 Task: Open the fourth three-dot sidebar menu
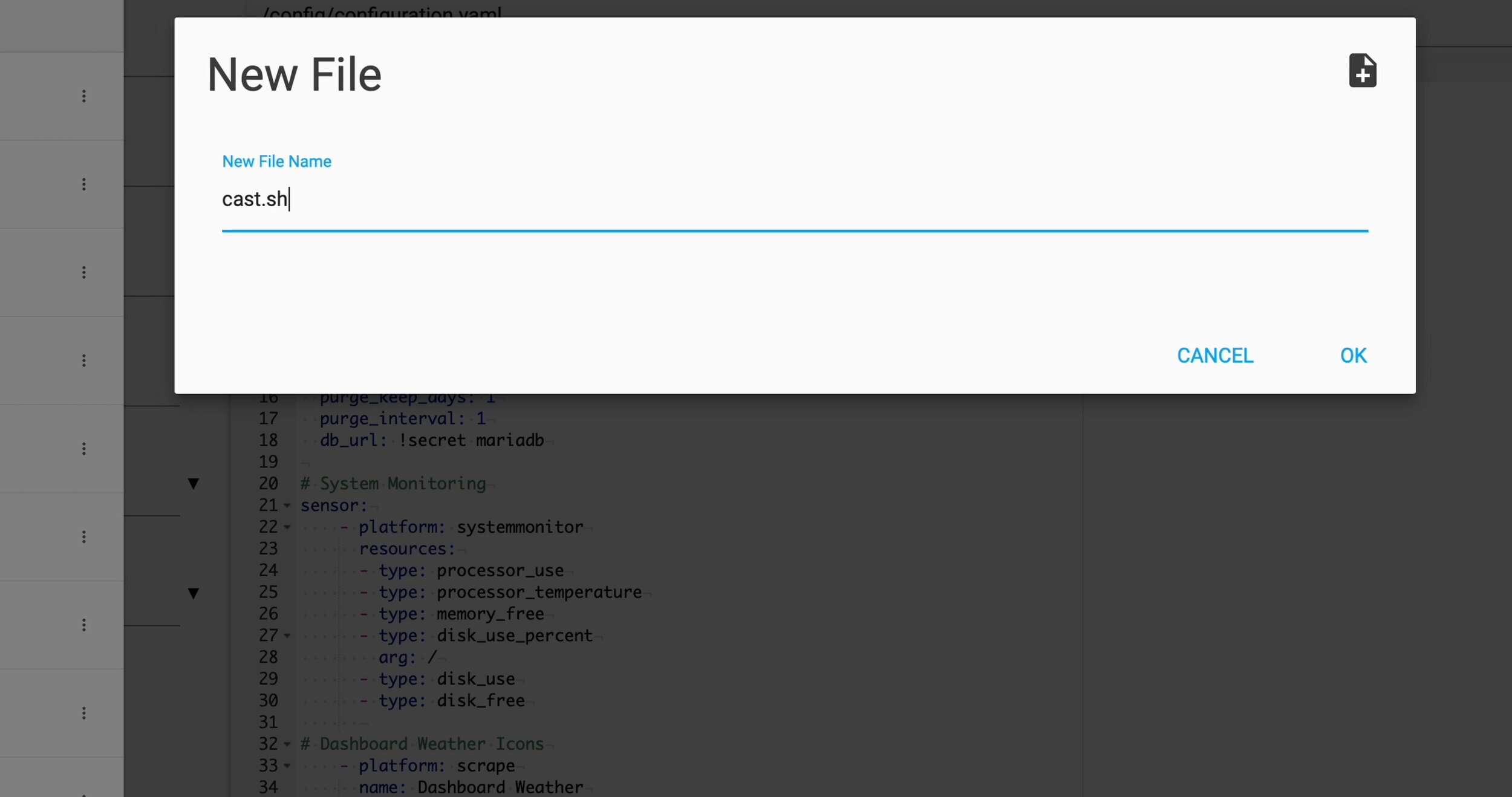click(x=84, y=360)
